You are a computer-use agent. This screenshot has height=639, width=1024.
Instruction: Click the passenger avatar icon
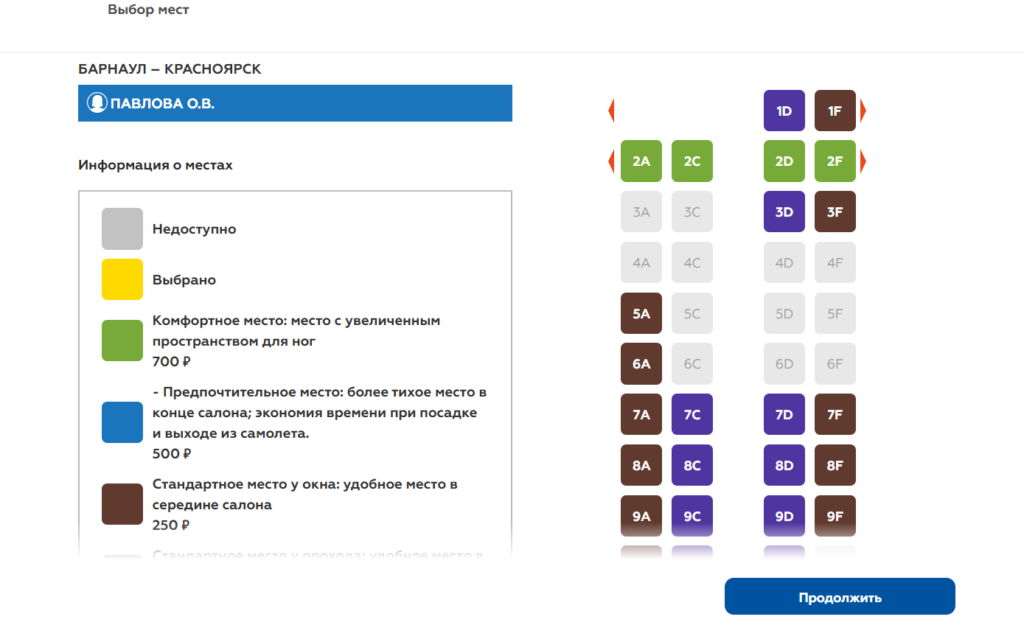pos(97,103)
